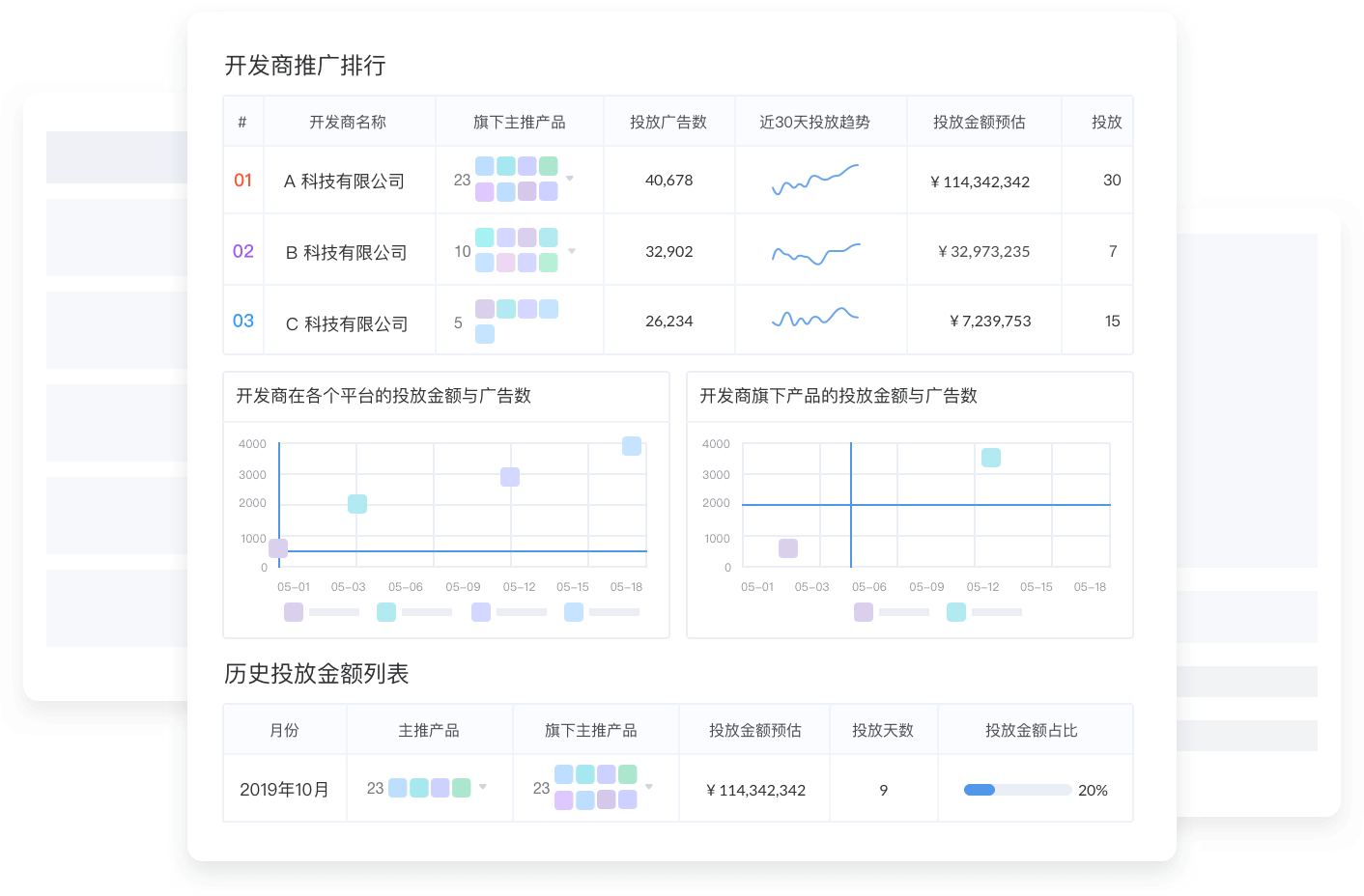Click the first app icon under A 科技有限公司
This screenshot has height=896, width=1364.
point(486,166)
